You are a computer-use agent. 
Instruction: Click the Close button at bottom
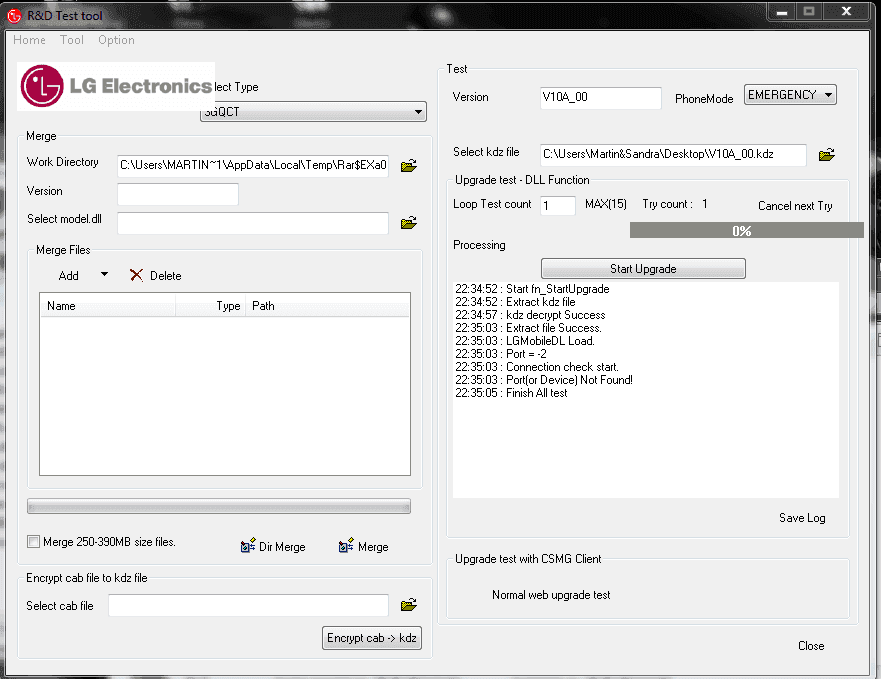coord(811,646)
